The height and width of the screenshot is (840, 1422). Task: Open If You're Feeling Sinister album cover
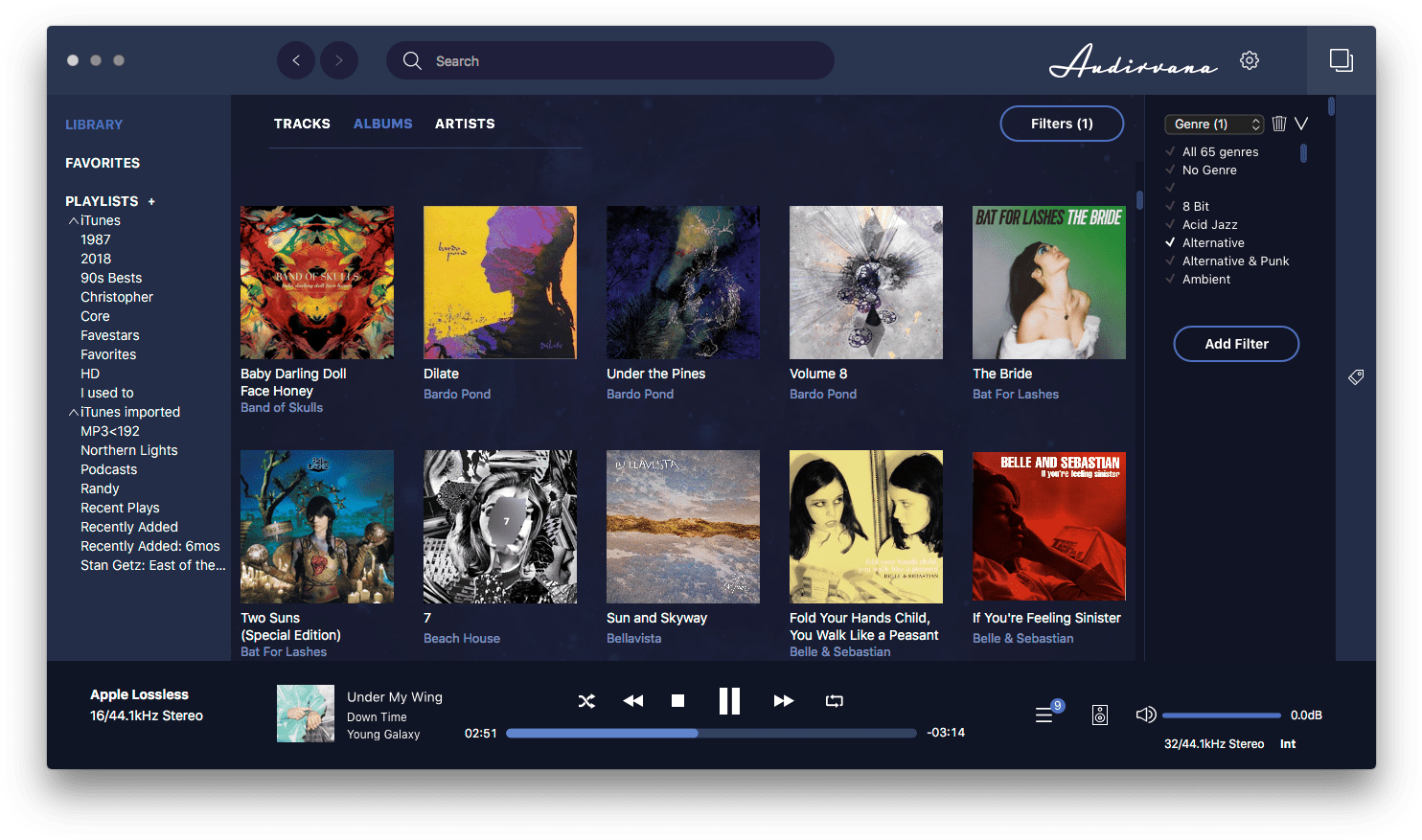[x=1049, y=527]
